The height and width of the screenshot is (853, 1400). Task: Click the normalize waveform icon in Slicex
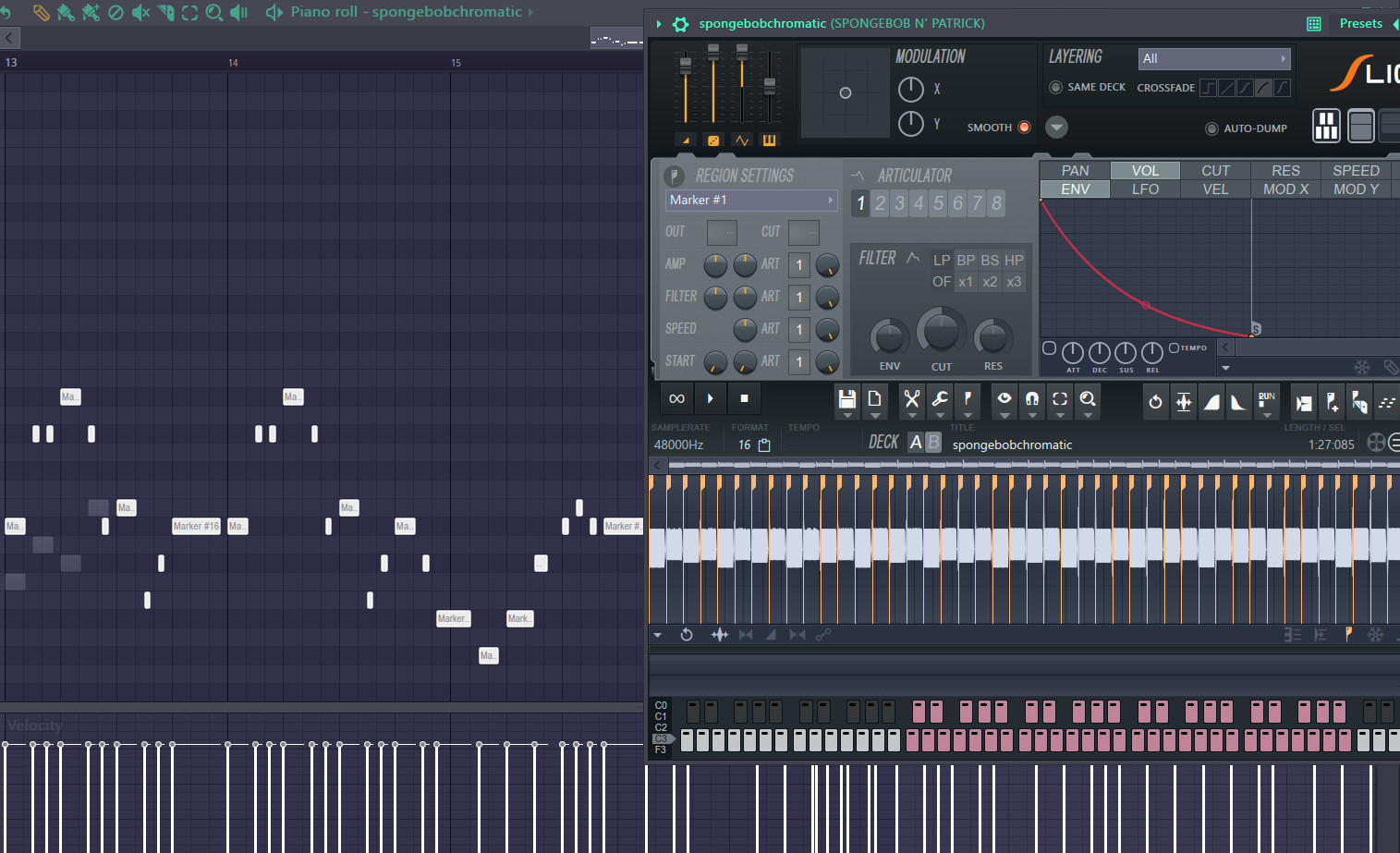click(1183, 401)
